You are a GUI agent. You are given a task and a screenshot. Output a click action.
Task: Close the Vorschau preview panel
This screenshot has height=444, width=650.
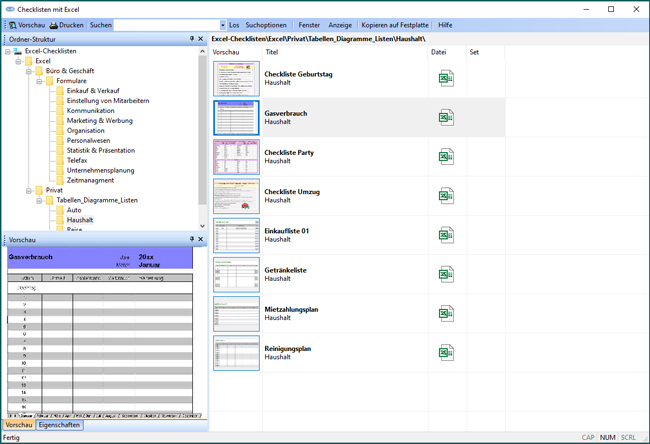pyautogui.click(x=201, y=240)
